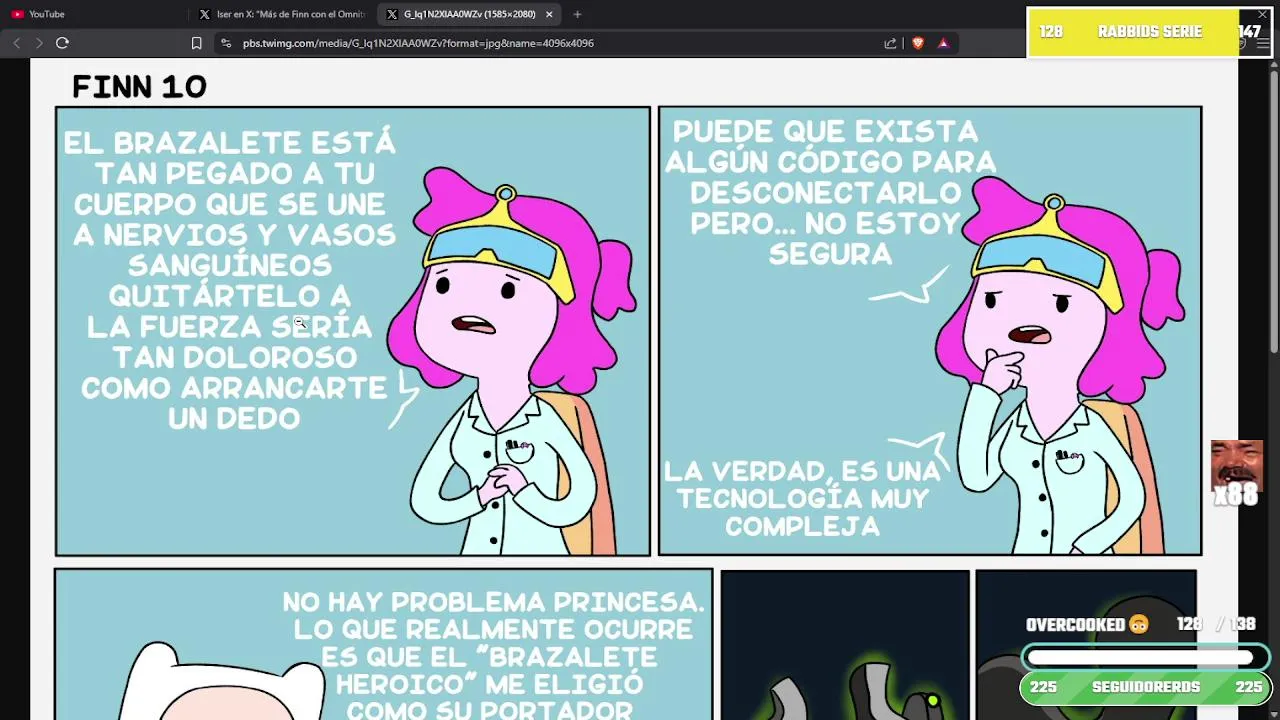The image size is (1280, 720).
Task: Share this page via share icon
Action: pyautogui.click(x=890, y=43)
